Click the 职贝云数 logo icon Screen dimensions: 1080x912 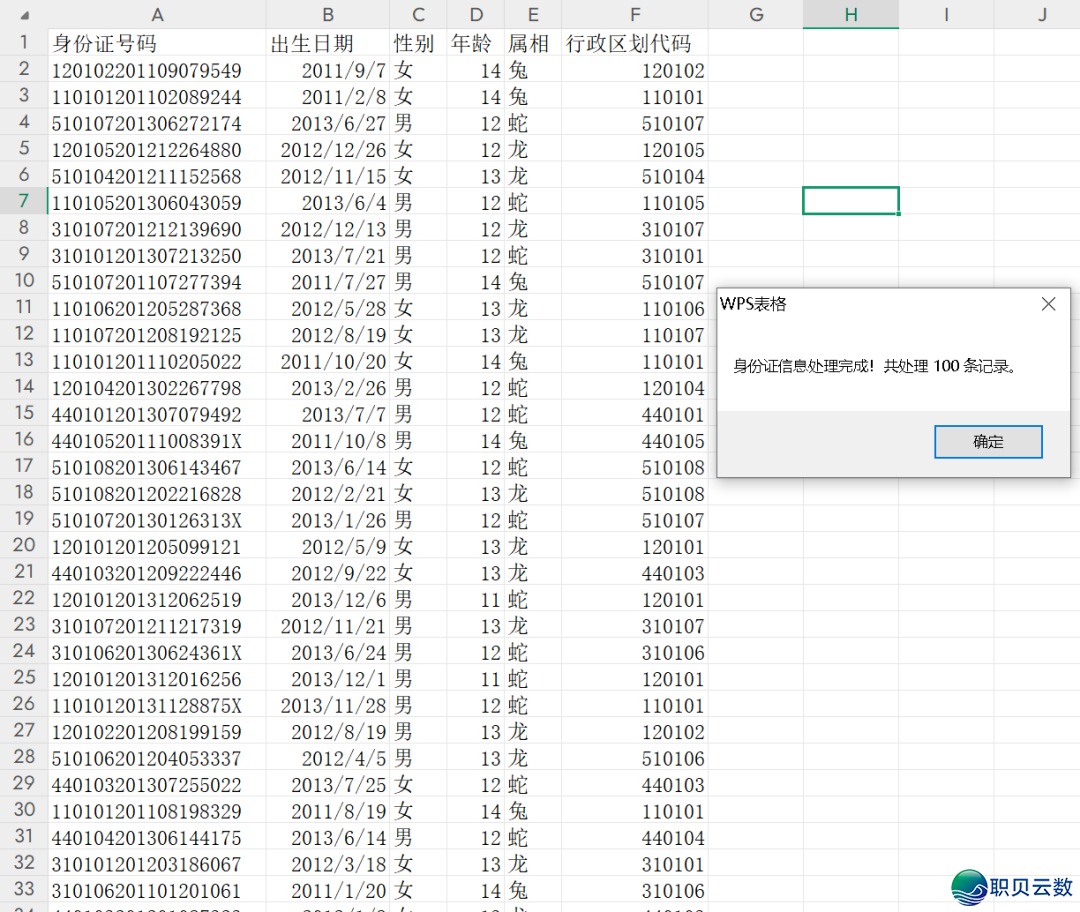pyautogui.click(x=968, y=887)
